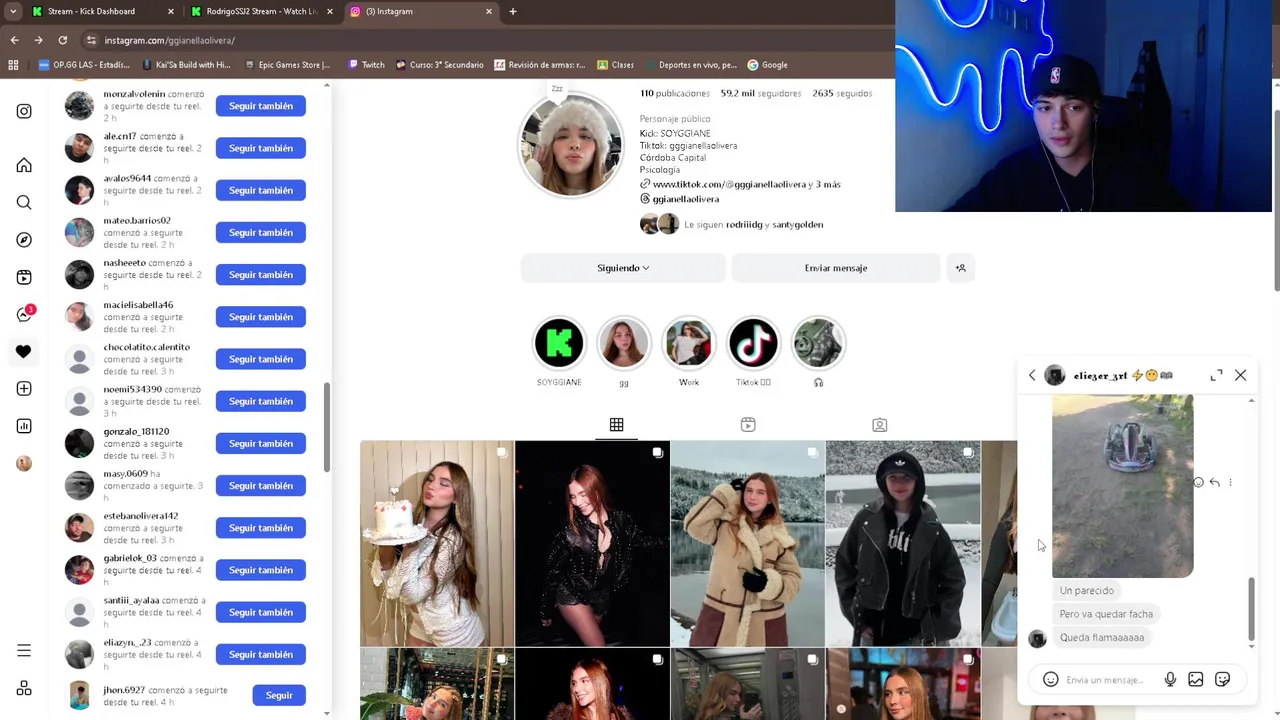This screenshot has width=1280, height=720.
Task: Click 2635 seguidos count
Action: [842, 93]
